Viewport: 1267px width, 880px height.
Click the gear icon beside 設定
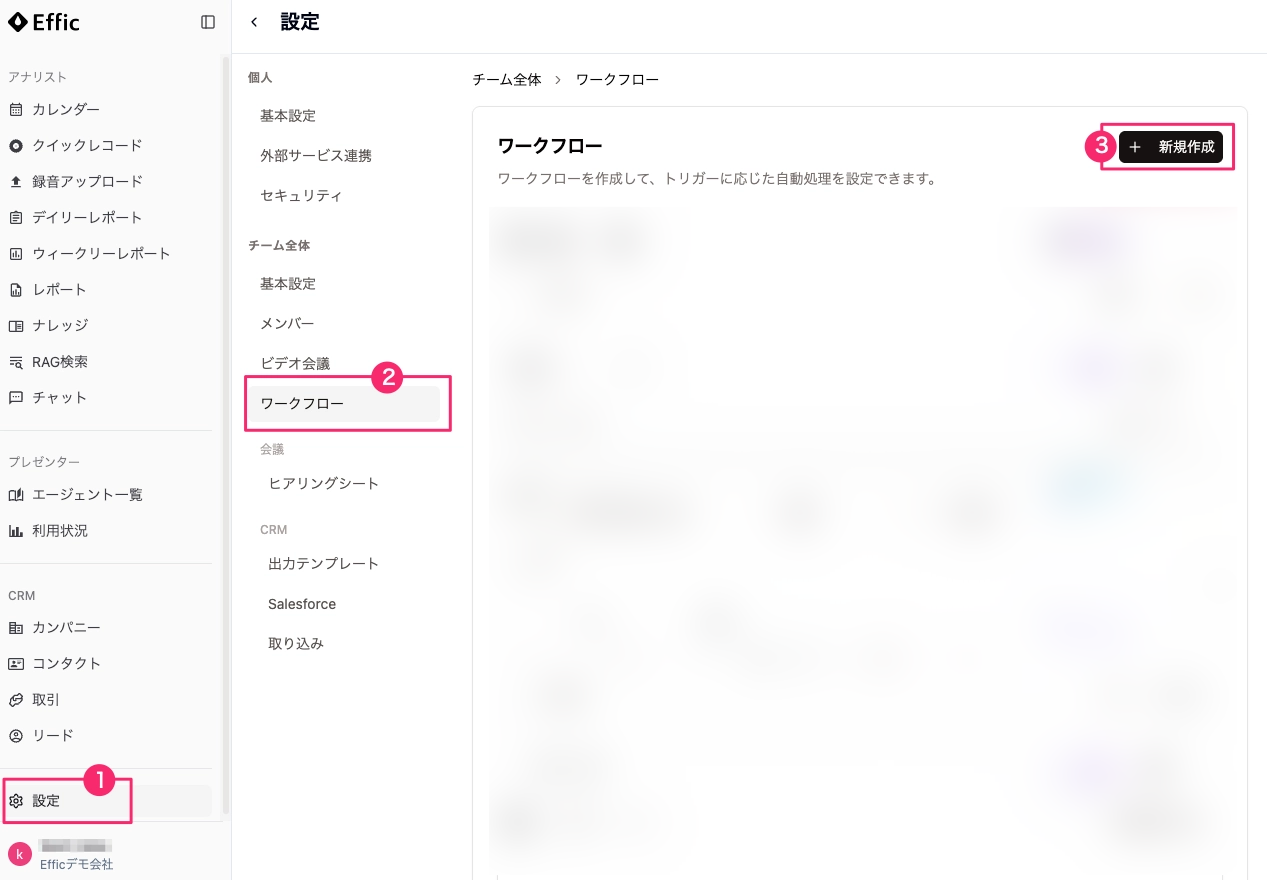(16, 801)
